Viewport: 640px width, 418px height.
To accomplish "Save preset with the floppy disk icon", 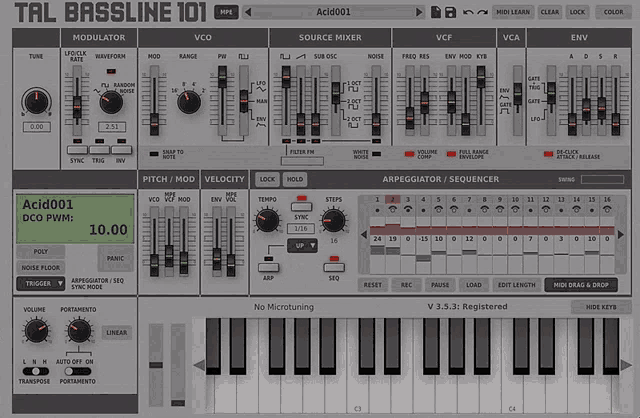I will click(x=450, y=12).
